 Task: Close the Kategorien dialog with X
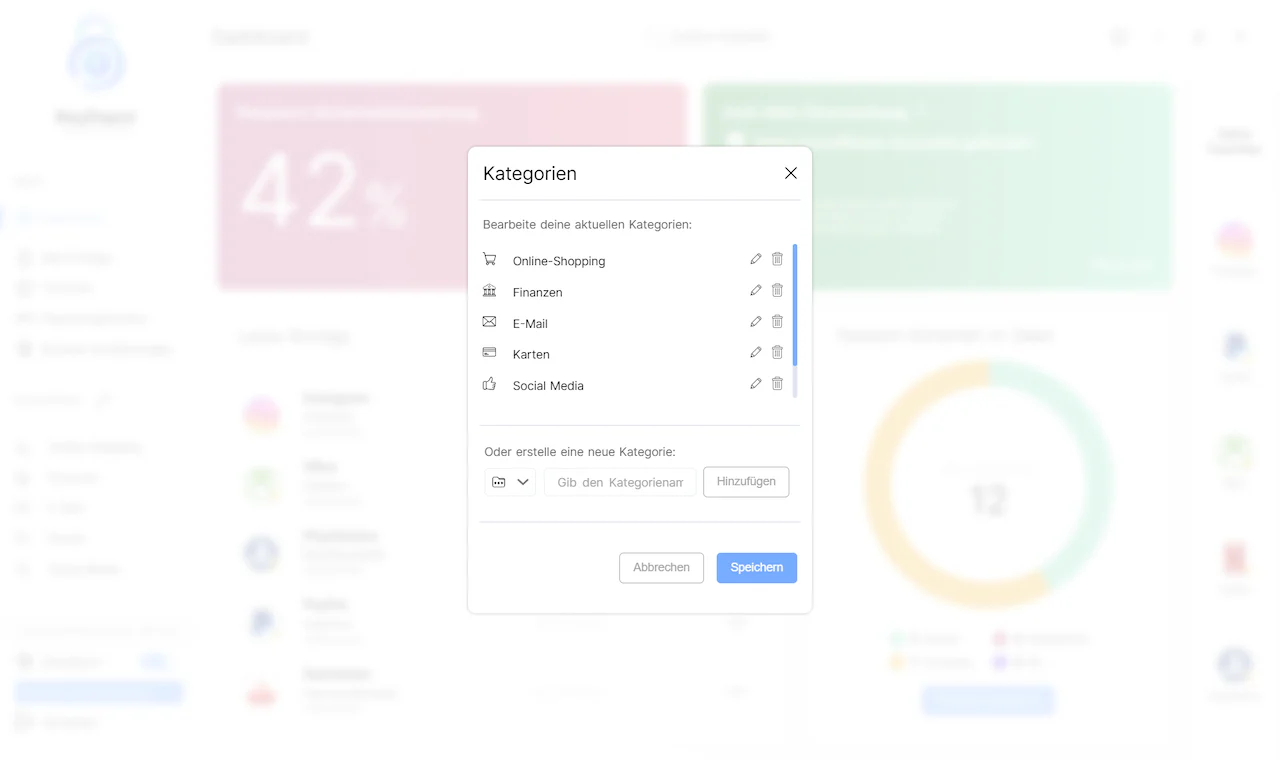791,173
